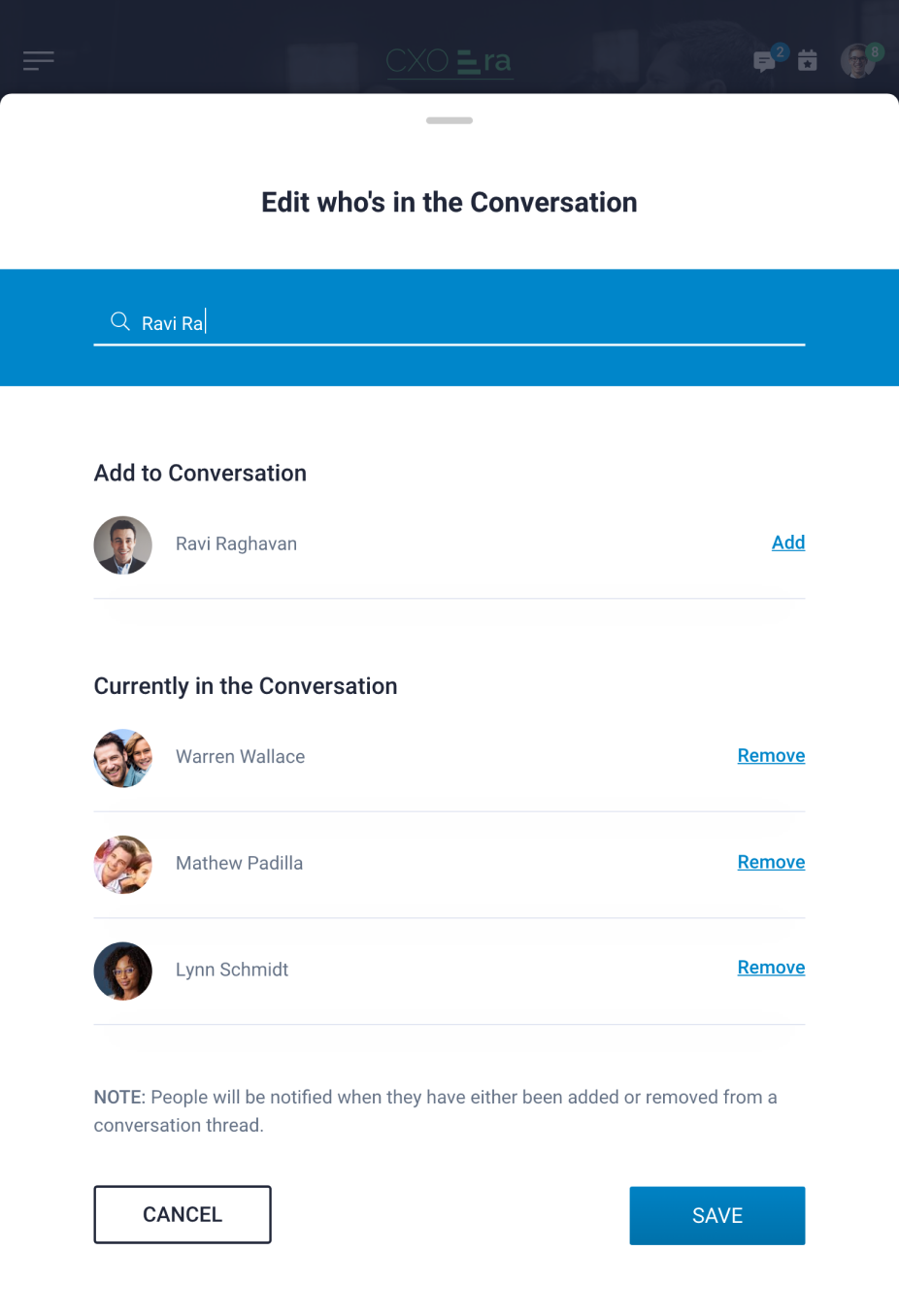Remove Lynn Schmidt from the conversation
899x1316 pixels.
pyautogui.click(x=771, y=968)
